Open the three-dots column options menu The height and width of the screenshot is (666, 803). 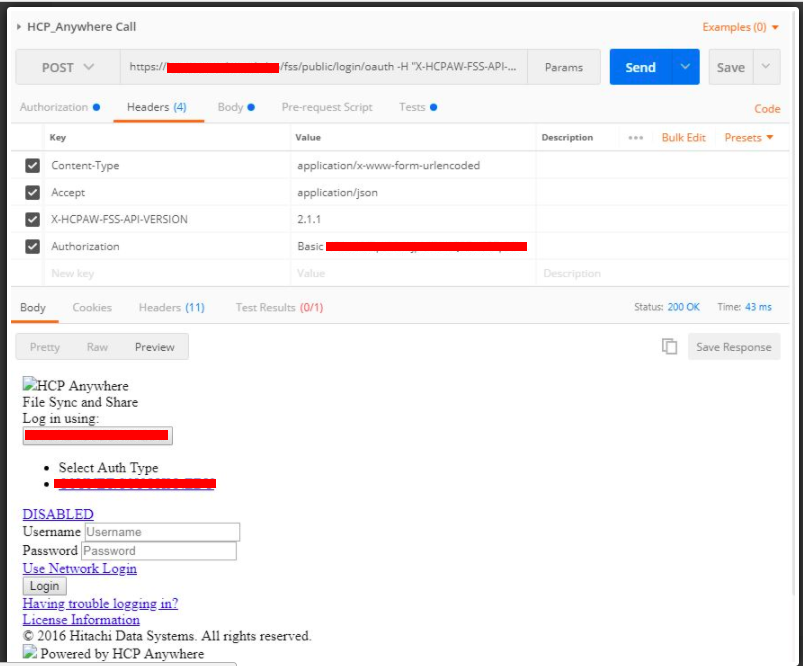pos(636,137)
